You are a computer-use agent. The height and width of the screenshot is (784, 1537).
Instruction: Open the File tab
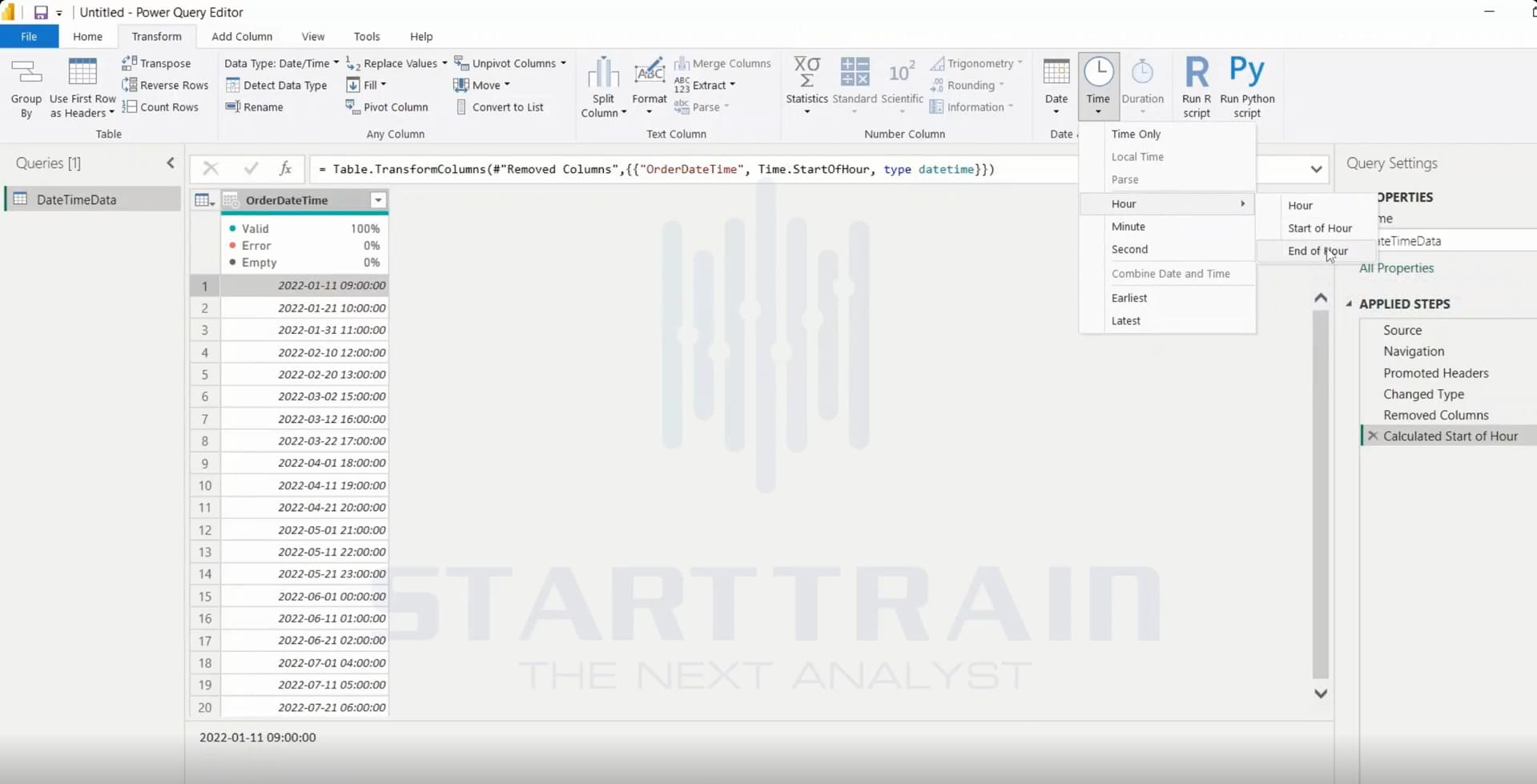point(29,36)
